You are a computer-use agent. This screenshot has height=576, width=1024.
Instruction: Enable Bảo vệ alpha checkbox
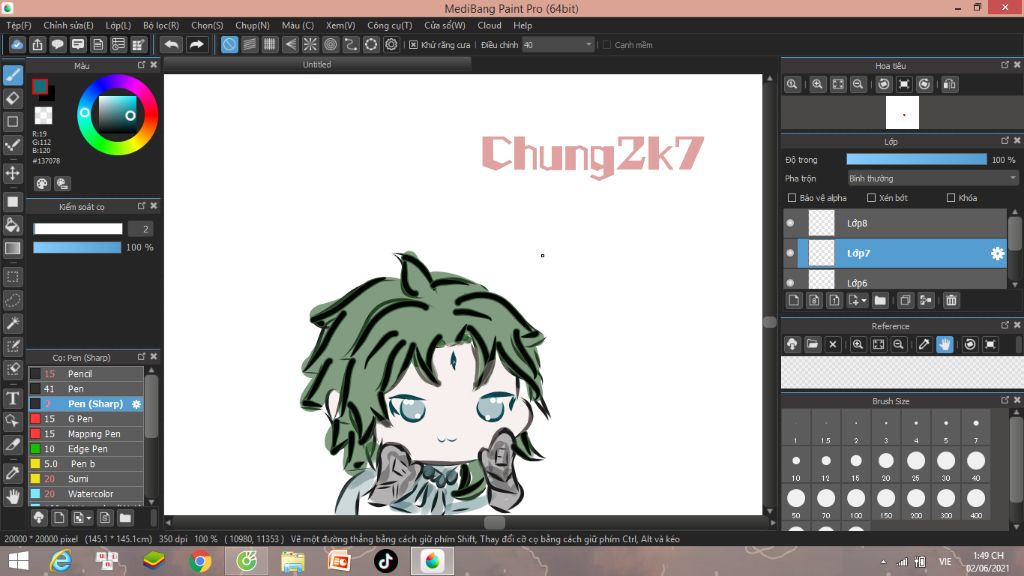tap(792, 198)
